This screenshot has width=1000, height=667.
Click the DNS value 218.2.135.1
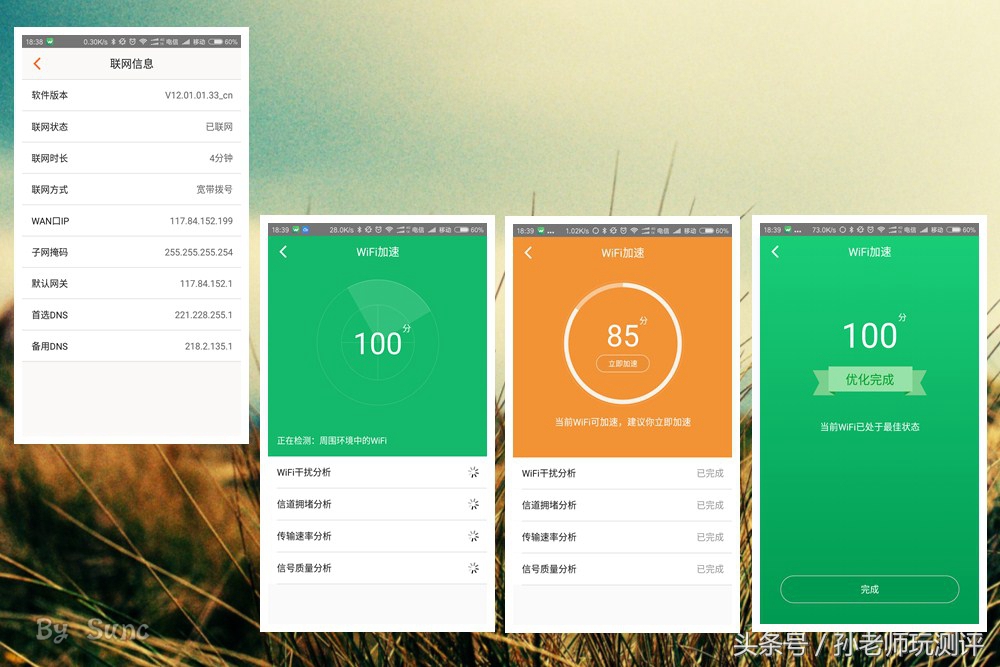click(209, 346)
